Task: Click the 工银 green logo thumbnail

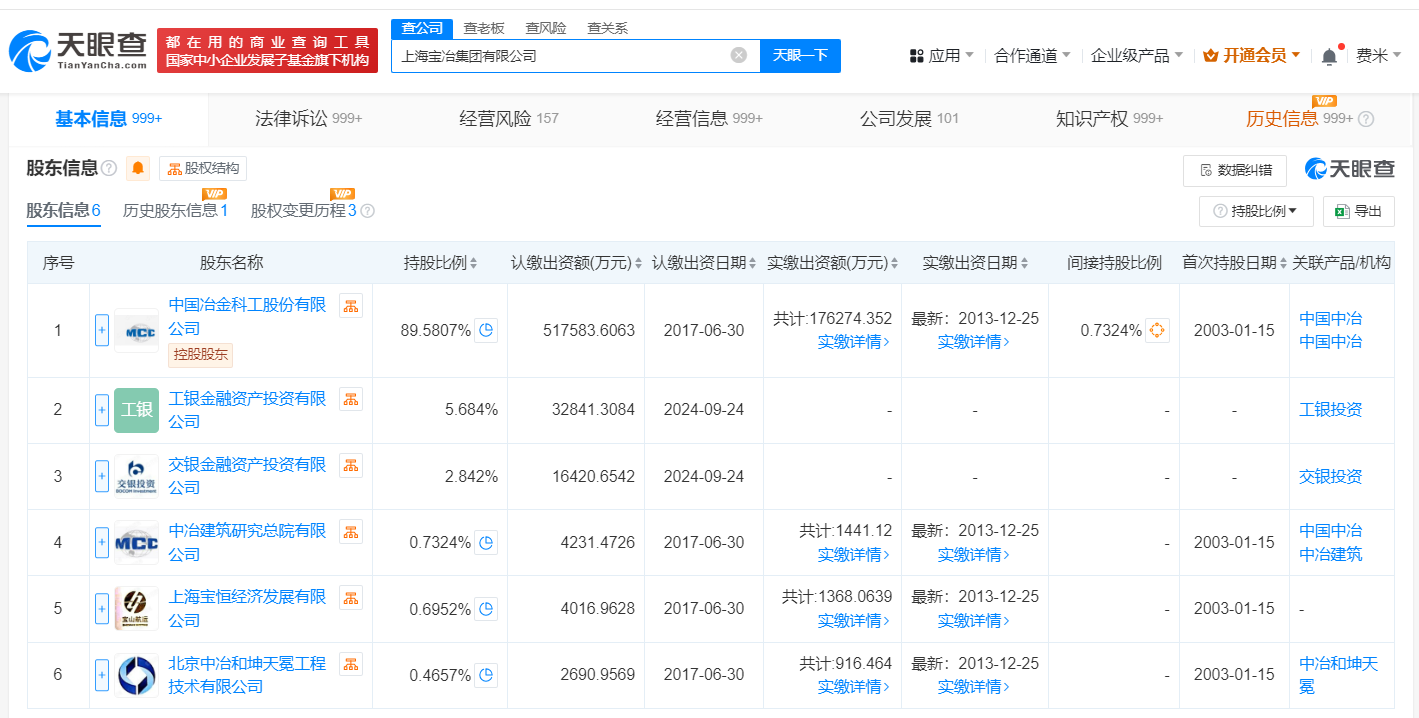Action: click(136, 410)
